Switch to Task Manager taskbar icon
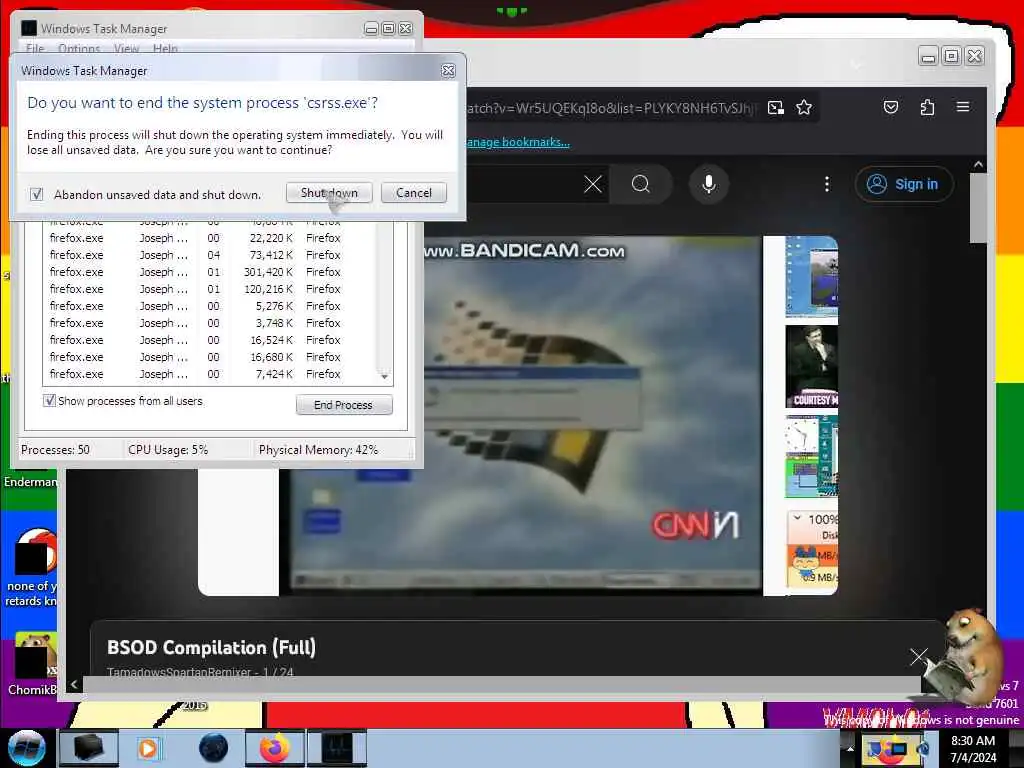The image size is (1024, 768). pos(338,748)
